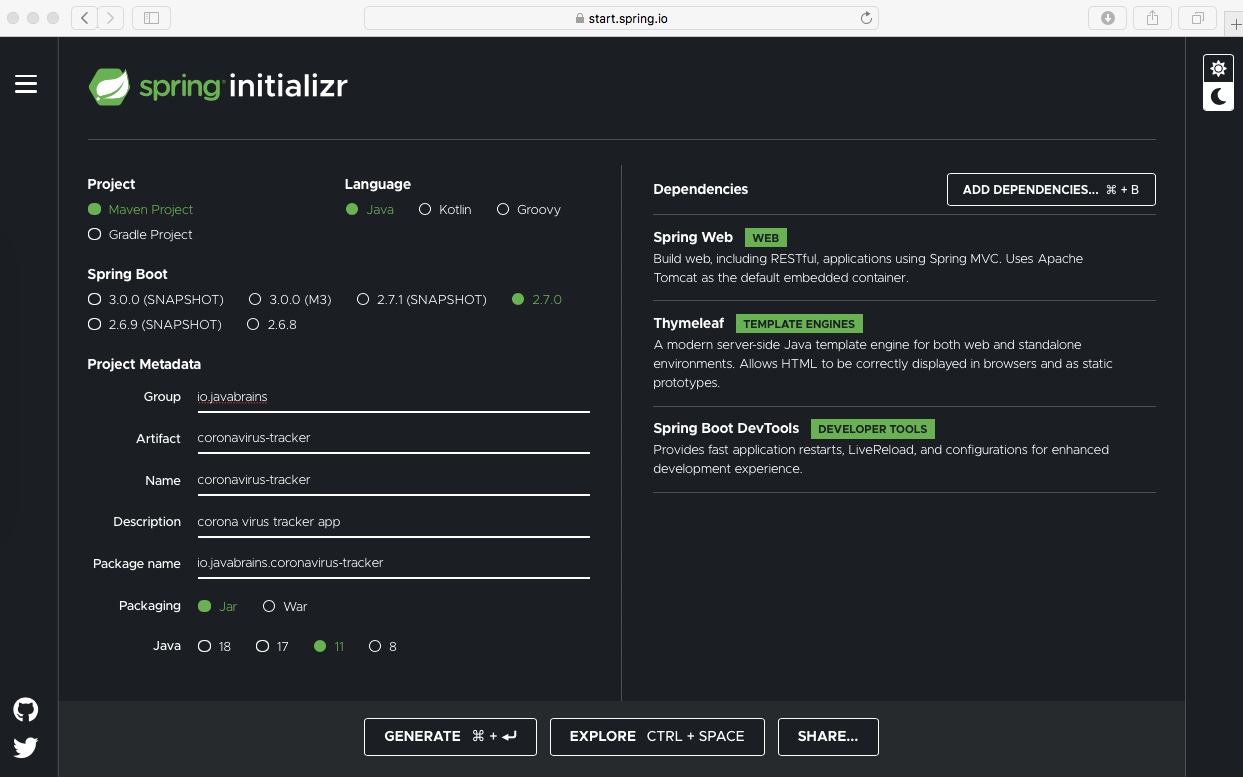Reload page using address bar refresh icon
1243x778 pixels.
pyautogui.click(x=867, y=17)
